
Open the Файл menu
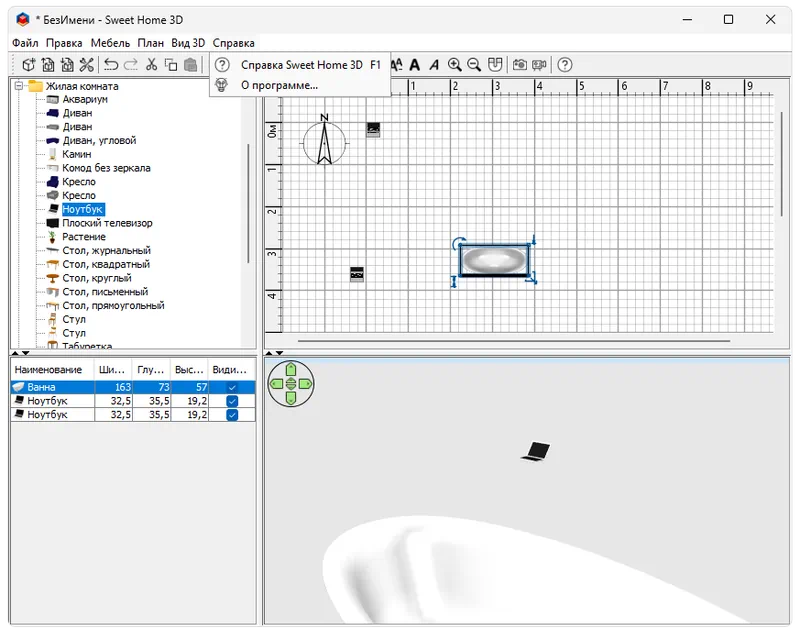(x=25, y=43)
